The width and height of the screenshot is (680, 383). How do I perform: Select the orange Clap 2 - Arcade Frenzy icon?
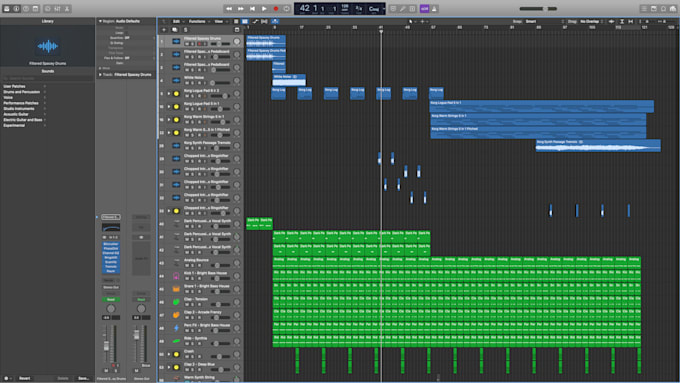click(176, 315)
